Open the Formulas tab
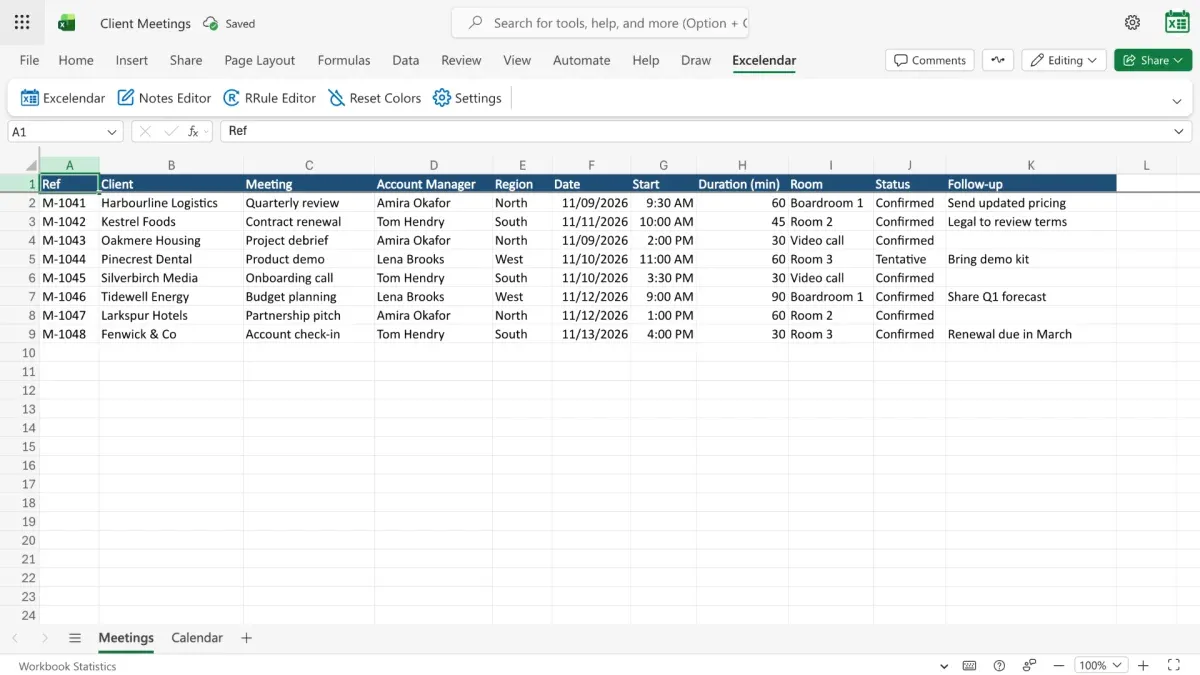 (x=344, y=60)
